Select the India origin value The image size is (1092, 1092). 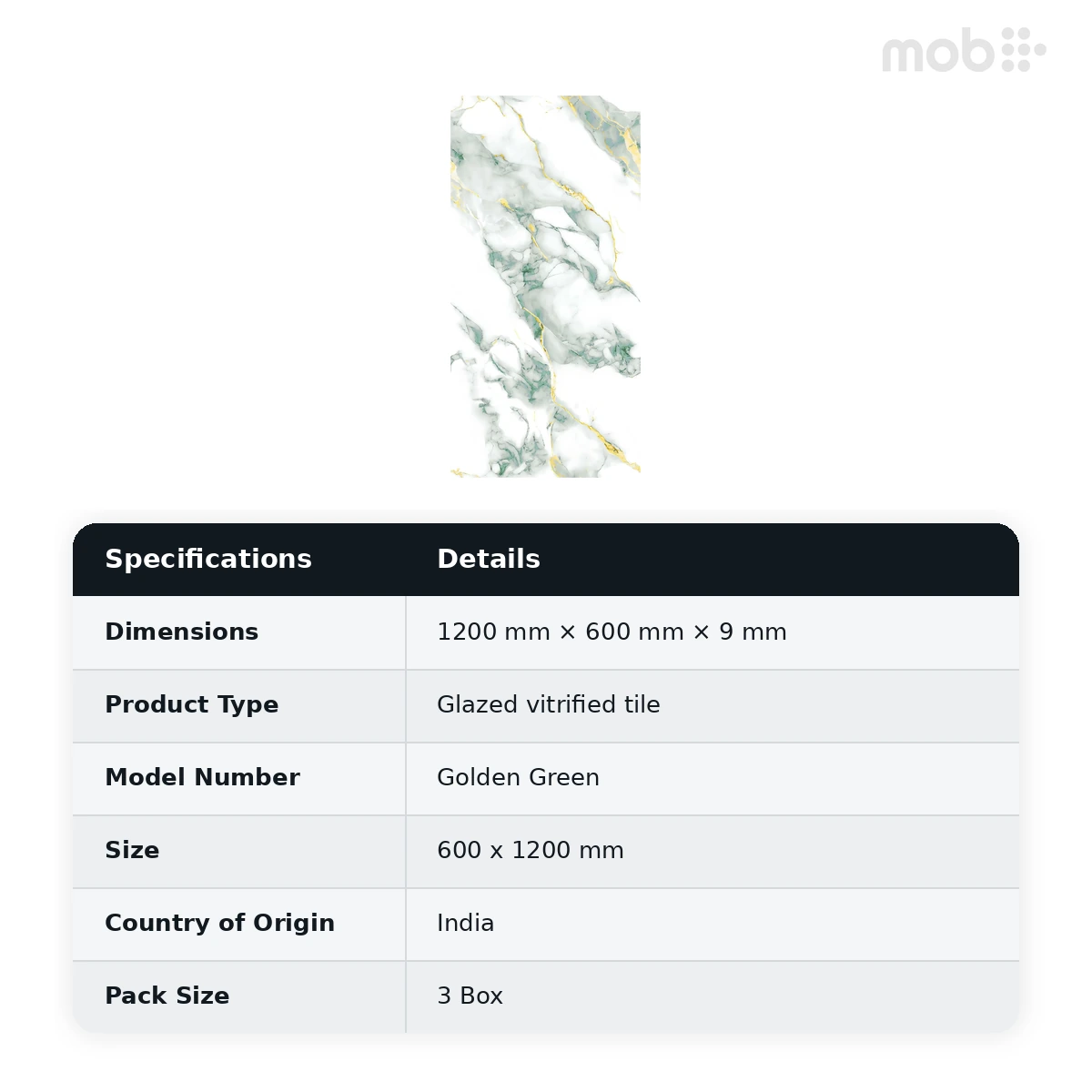click(x=466, y=923)
